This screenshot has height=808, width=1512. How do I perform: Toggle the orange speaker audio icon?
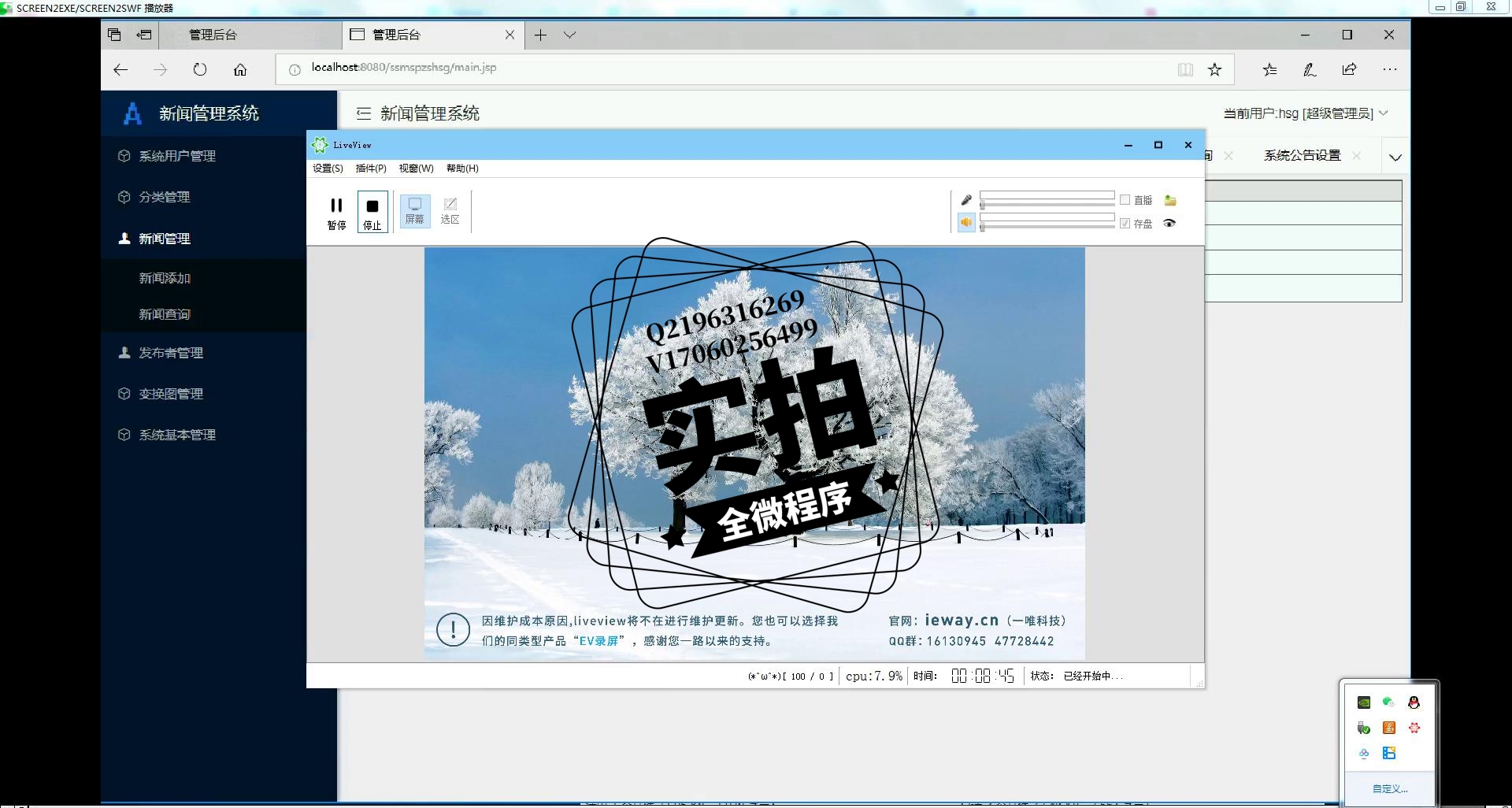click(966, 223)
